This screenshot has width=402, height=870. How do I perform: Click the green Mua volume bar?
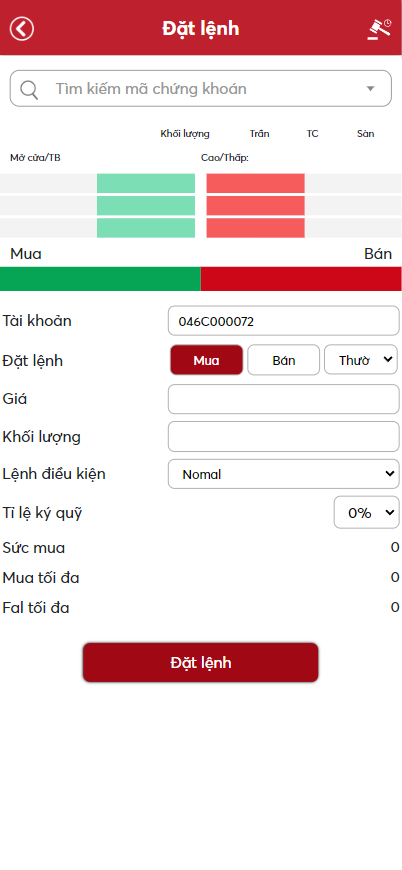[x=100, y=279]
